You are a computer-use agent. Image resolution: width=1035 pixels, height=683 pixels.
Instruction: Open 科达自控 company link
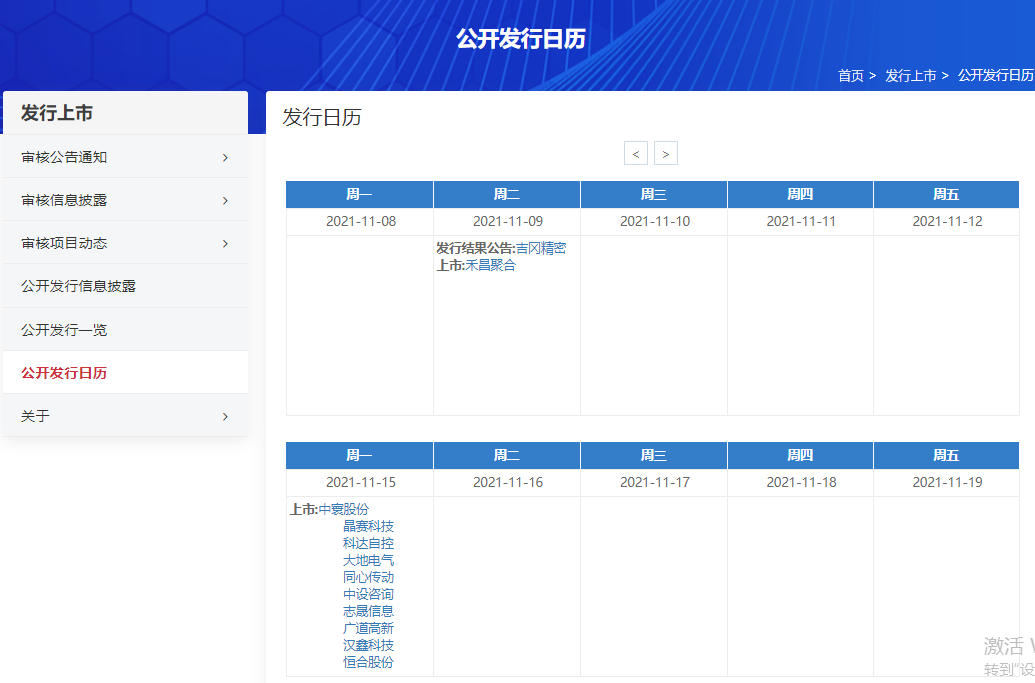(368, 543)
